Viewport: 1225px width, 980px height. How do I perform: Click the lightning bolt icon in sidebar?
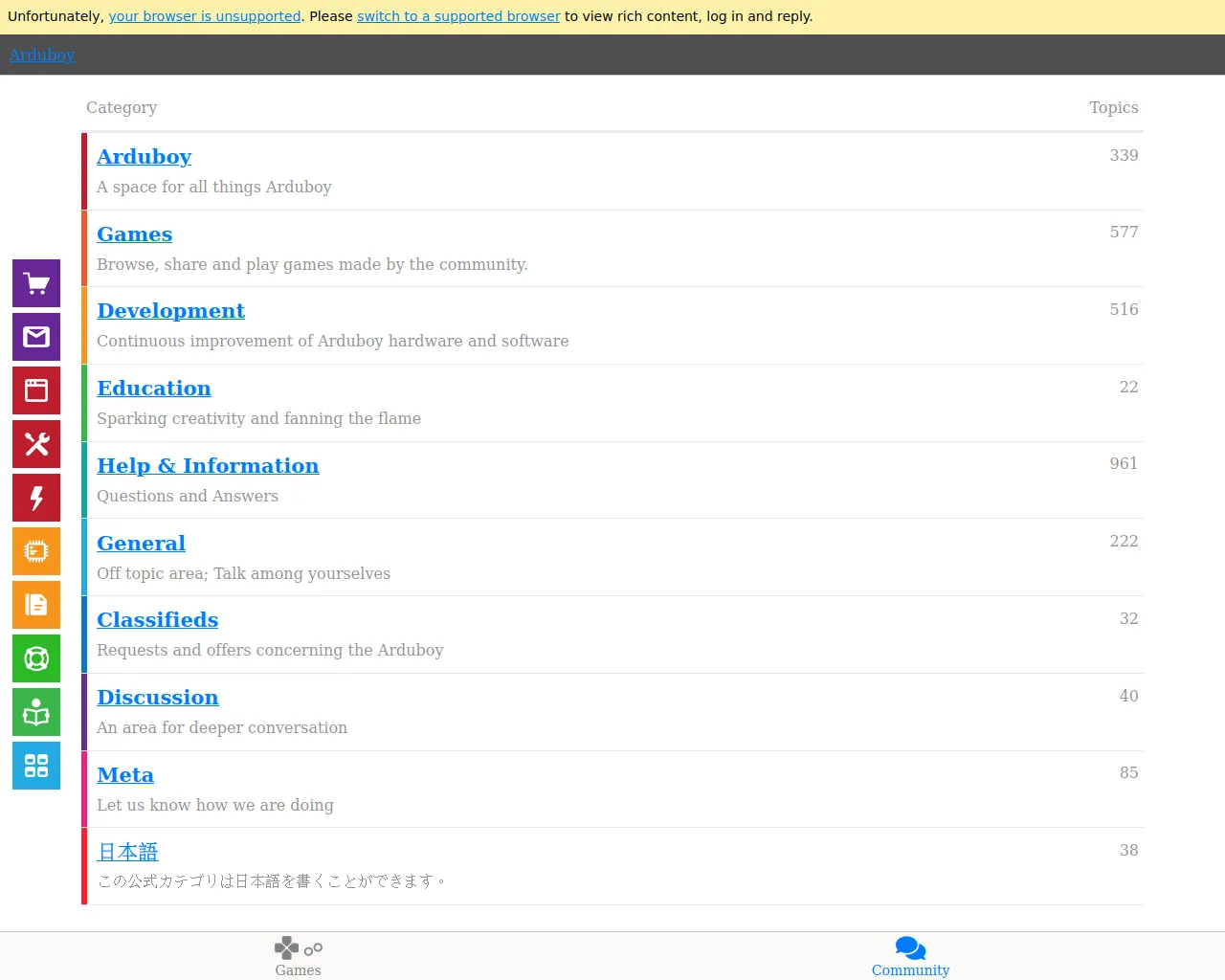(35, 498)
